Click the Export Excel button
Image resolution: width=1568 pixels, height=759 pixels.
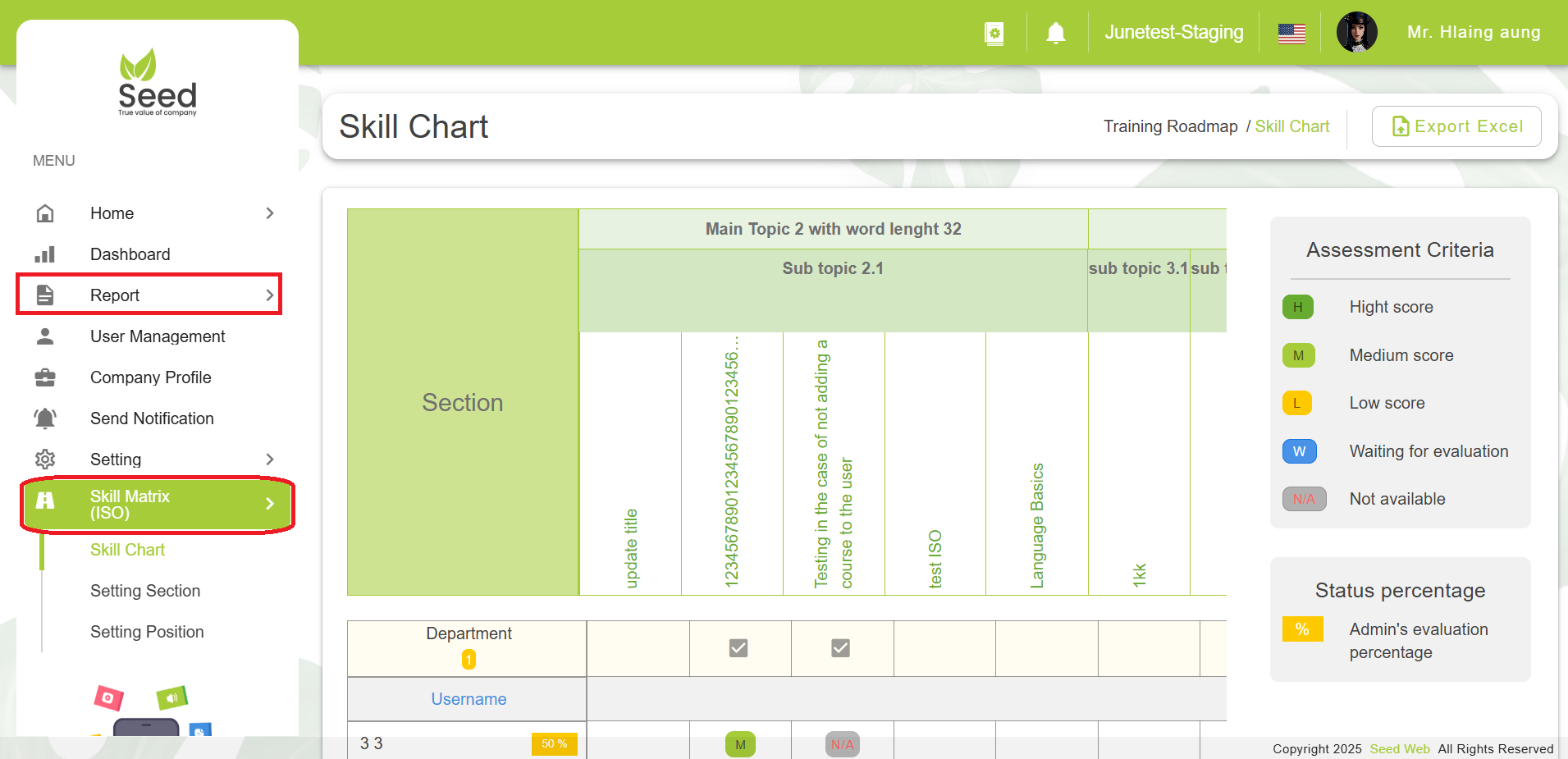pos(1456,126)
